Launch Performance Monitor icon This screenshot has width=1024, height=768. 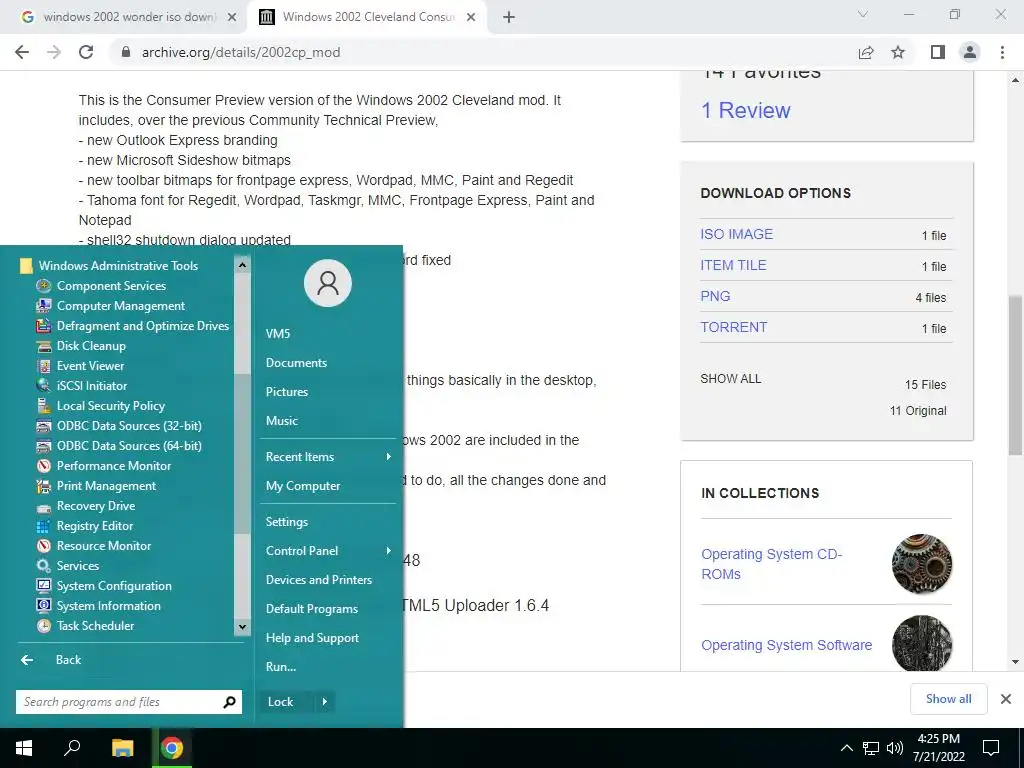coord(44,466)
